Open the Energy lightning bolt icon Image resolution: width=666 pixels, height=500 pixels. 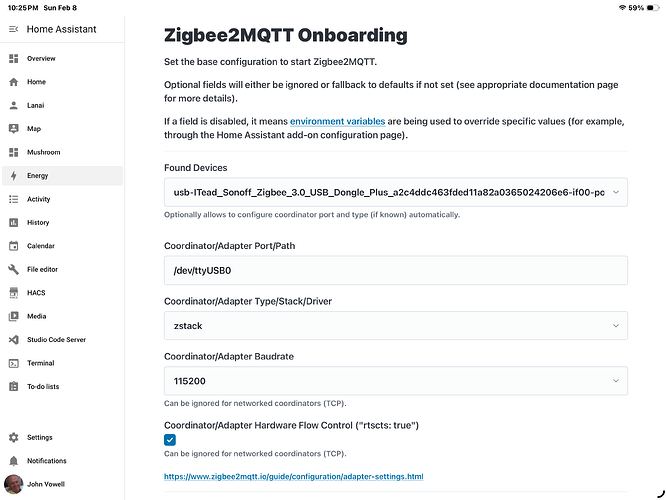coord(13,175)
